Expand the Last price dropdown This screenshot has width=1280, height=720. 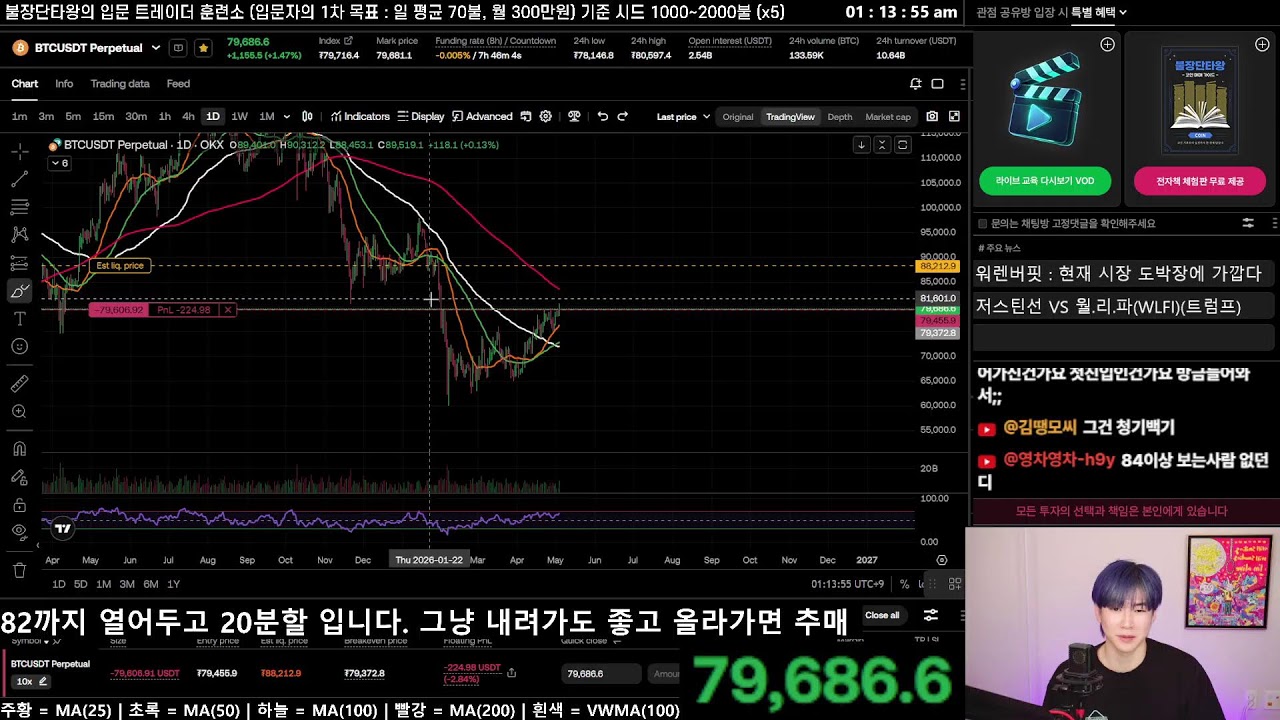click(x=683, y=117)
